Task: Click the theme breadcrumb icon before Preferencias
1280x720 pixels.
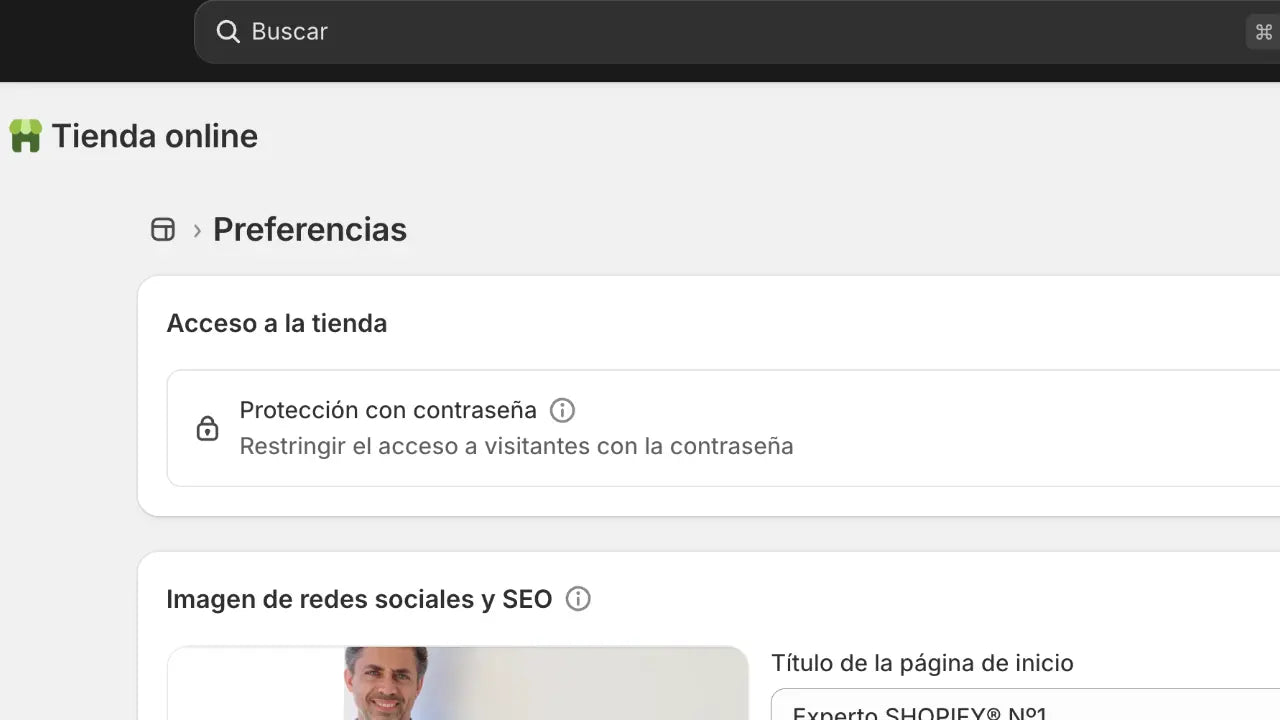Action: pyautogui.click(x=162, y=229)
